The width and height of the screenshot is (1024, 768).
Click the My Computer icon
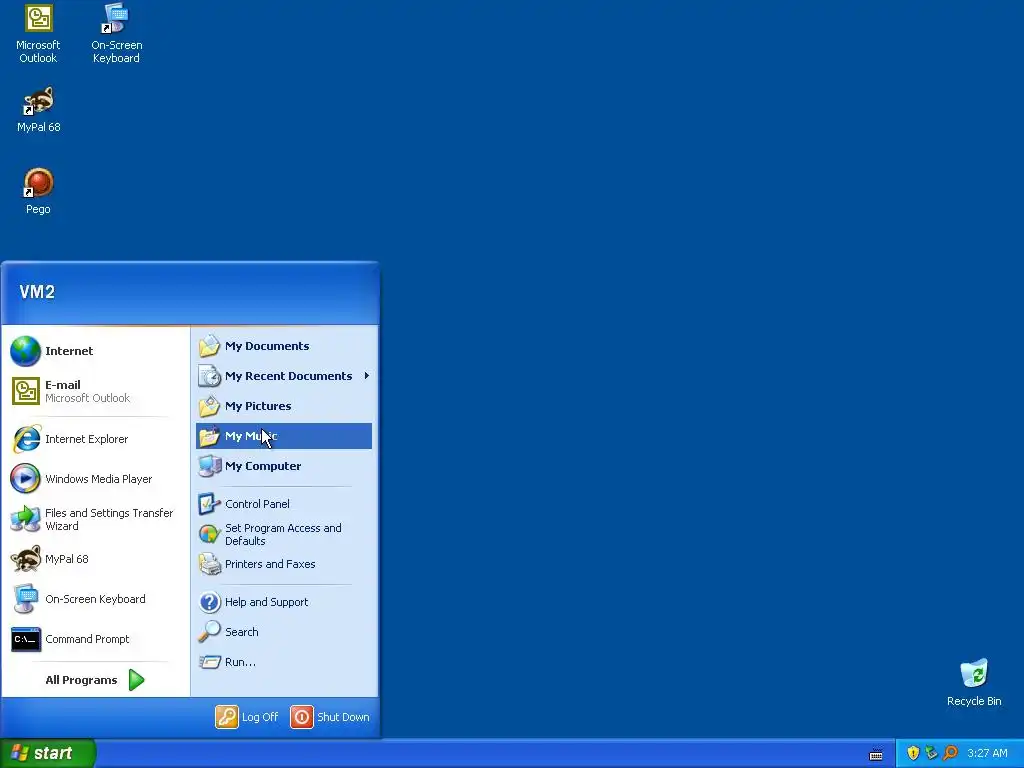(x=210, y=466)
